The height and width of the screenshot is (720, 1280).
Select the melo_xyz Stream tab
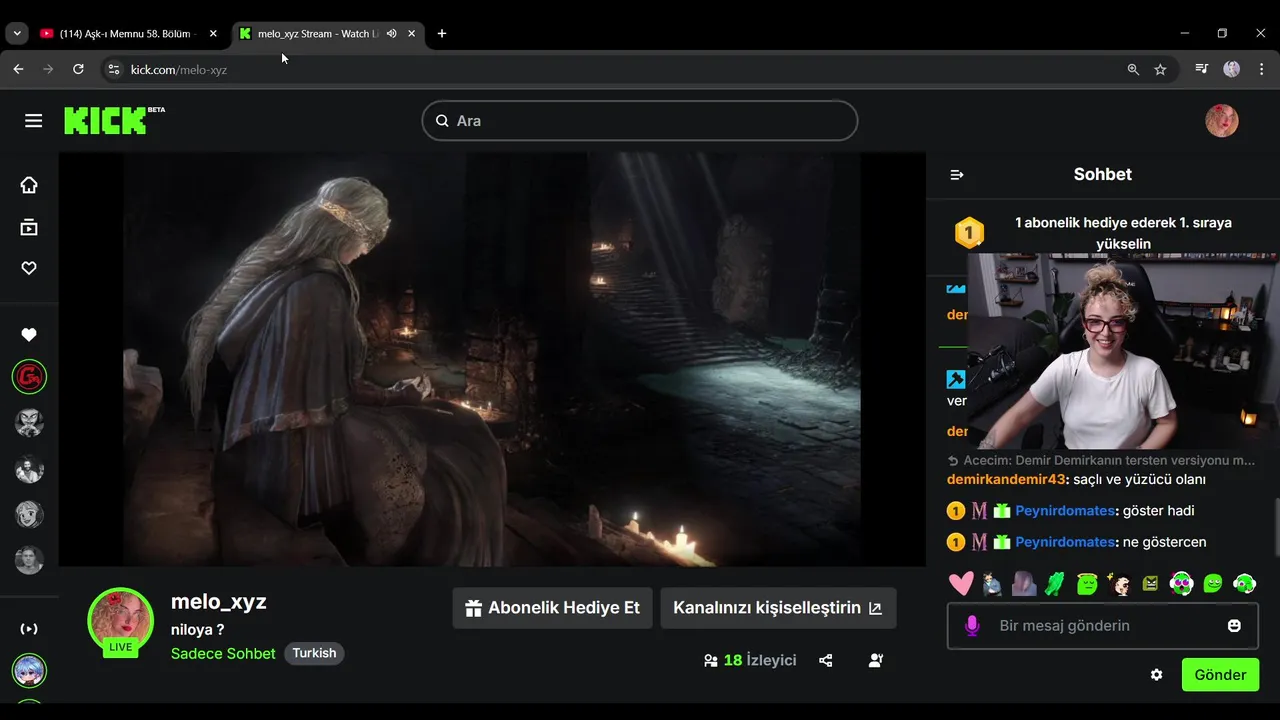coord(318,33)
